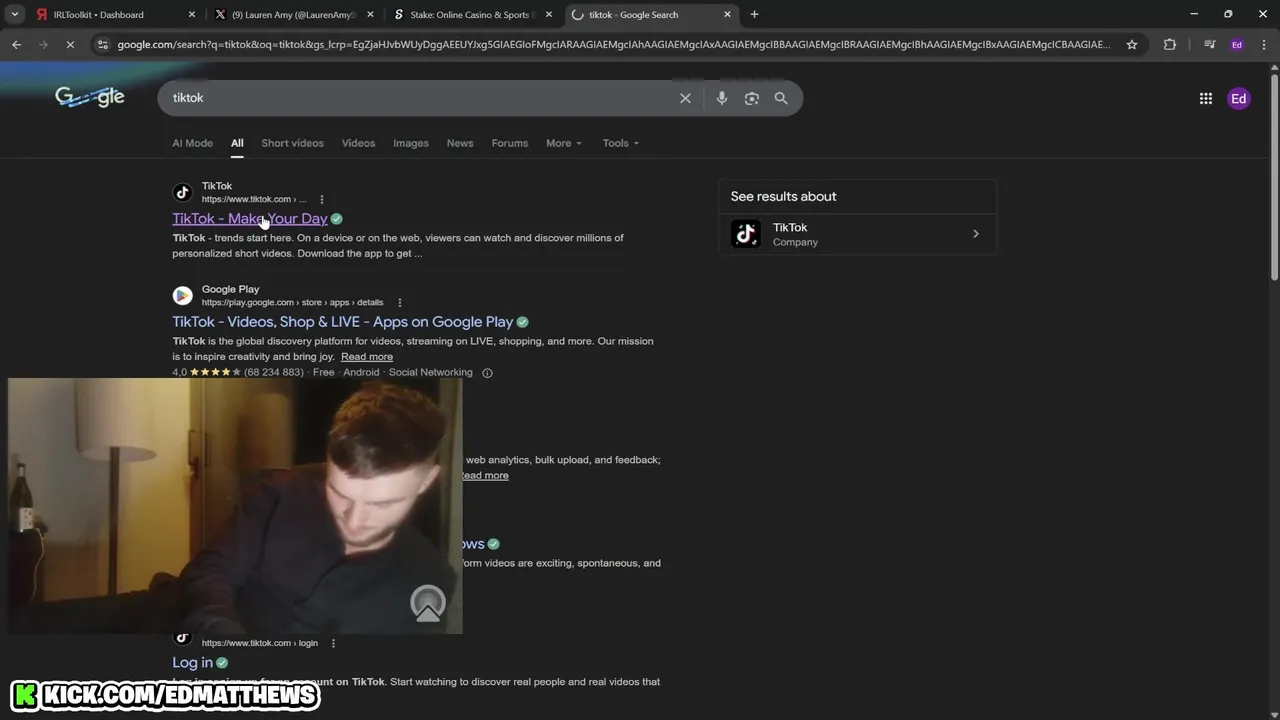
Task: Open media control icon in toolbar
Action: (1210, 44)
